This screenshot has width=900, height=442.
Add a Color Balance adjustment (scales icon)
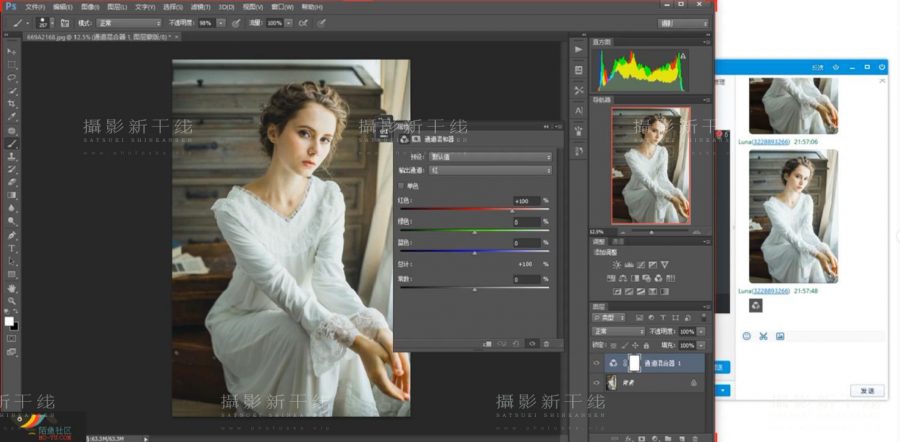pyautogui.click(x=623, y=278)
